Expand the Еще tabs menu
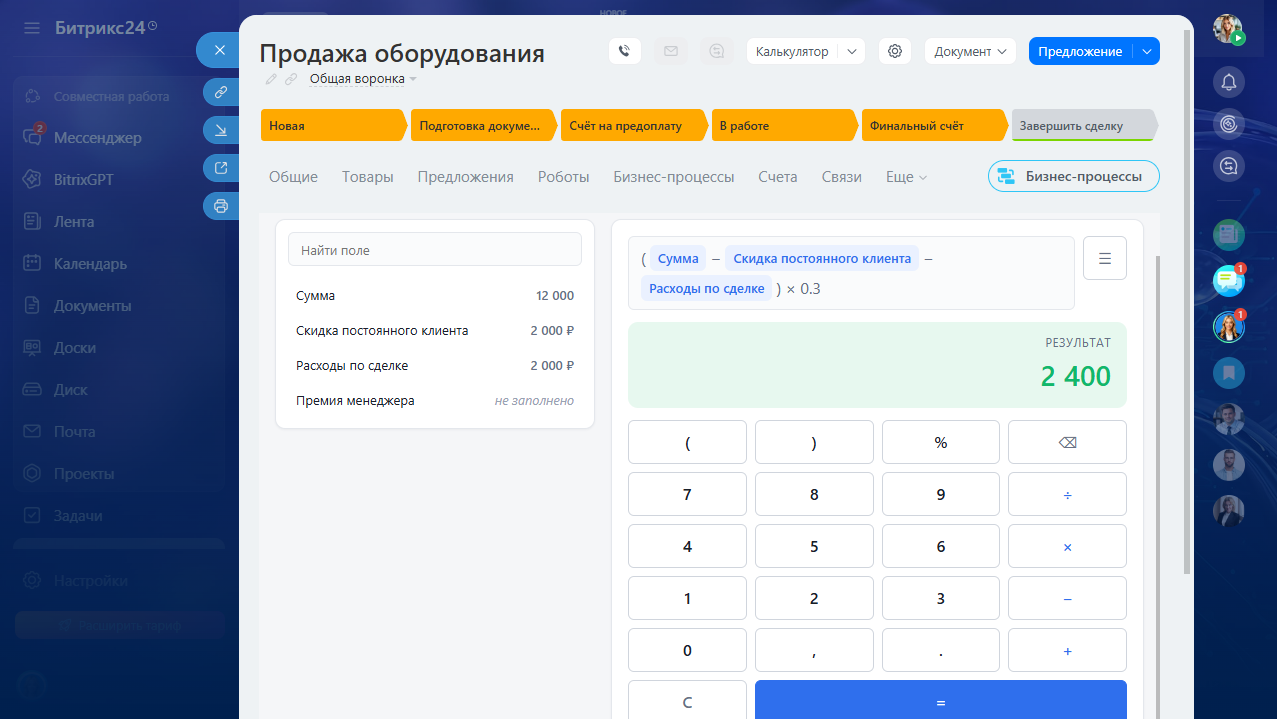Viewport: 1277px width, 719px height. tap(906, 176)
